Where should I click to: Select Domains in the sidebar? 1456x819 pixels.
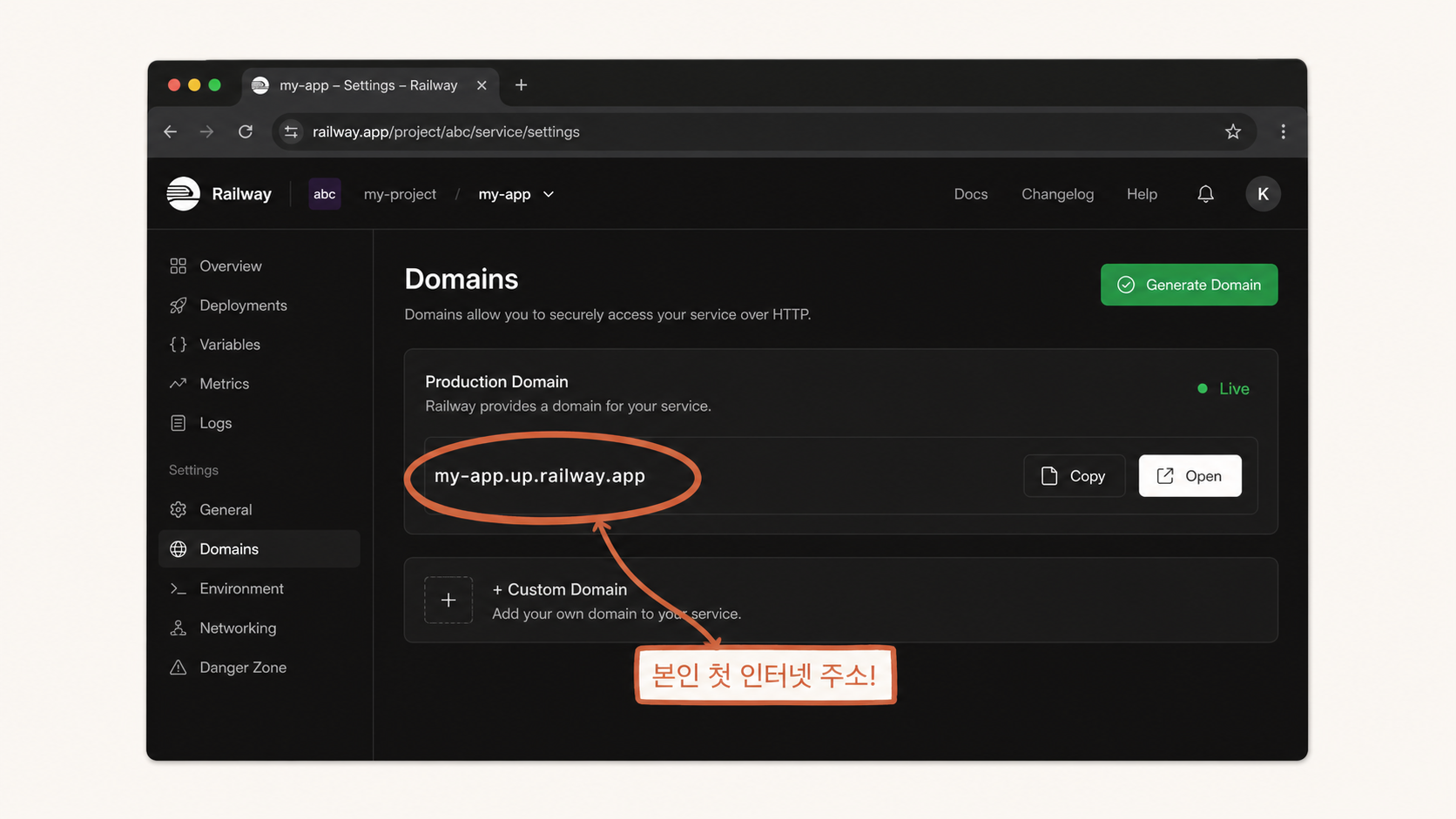[260, 549]
